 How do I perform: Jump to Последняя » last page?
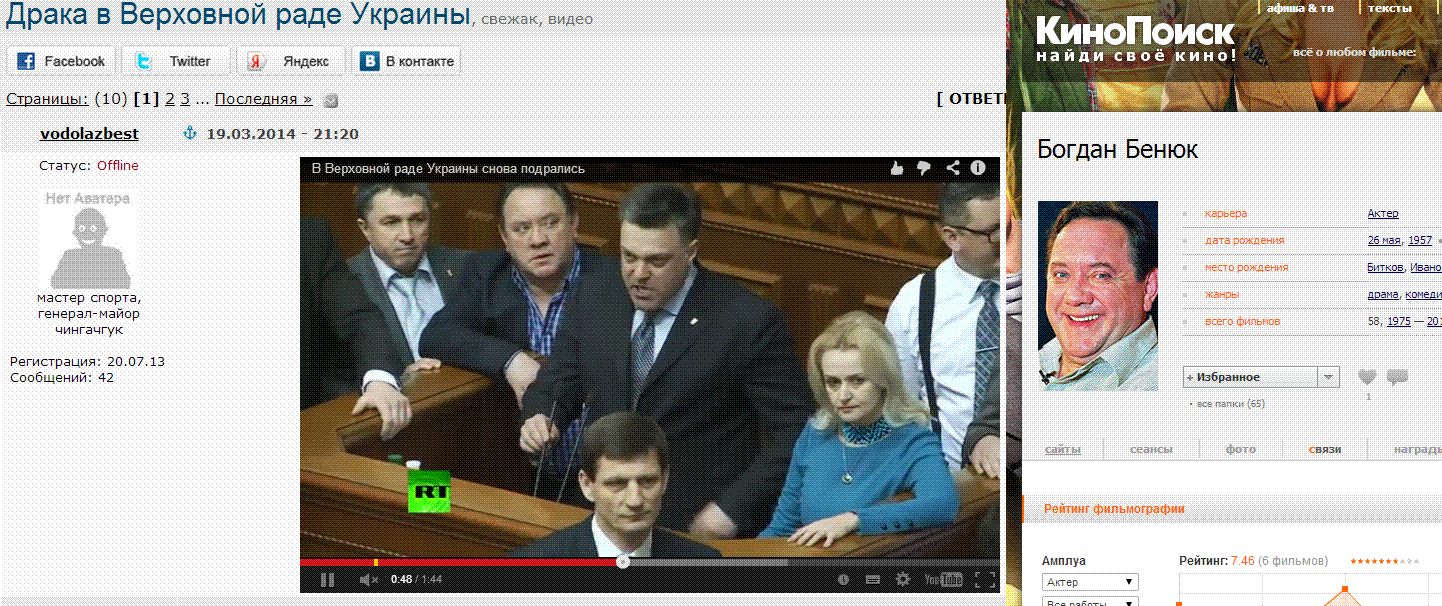[x=263, y=99]
